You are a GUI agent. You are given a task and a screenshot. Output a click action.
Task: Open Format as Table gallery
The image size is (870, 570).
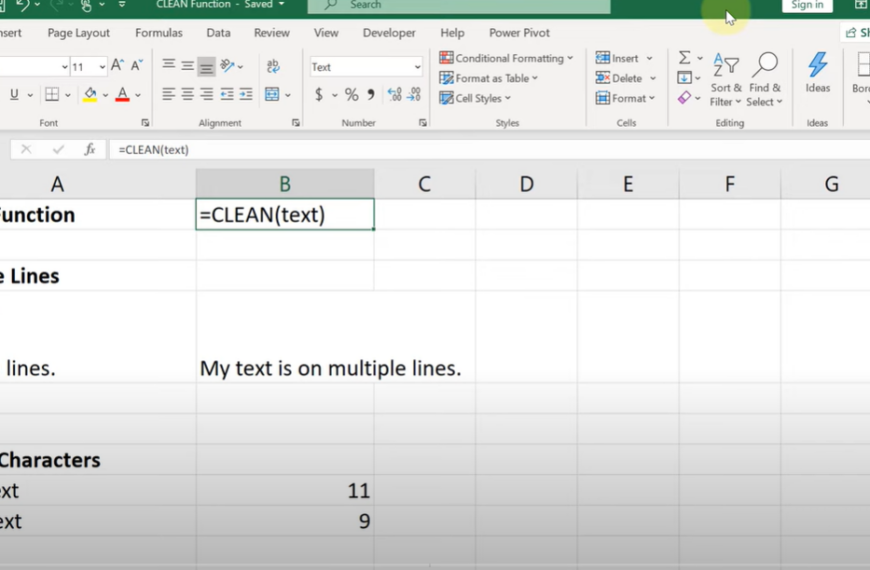[488, 78]
